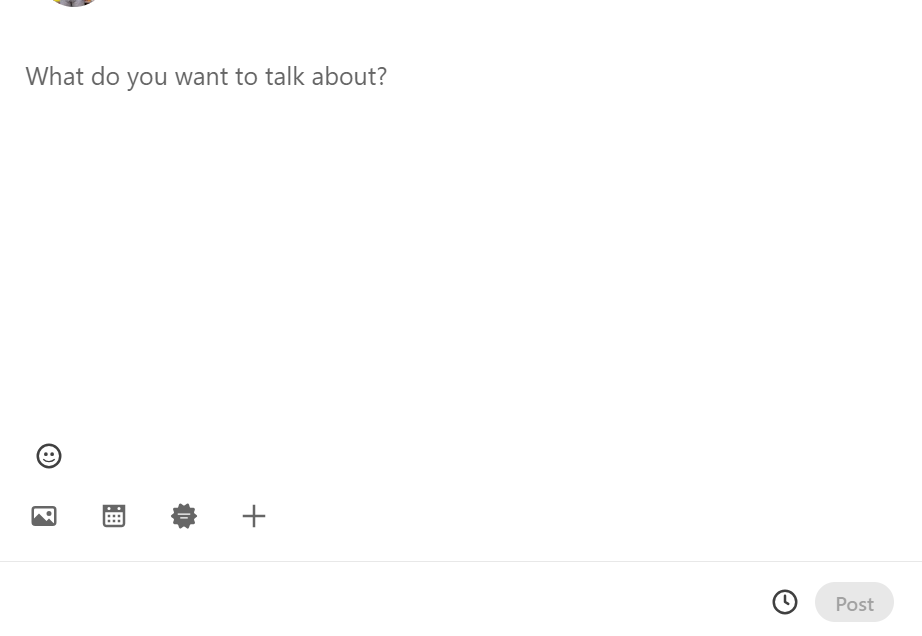Create an event using calendar icon
922x636 pixels.
[x=114, y=516]
